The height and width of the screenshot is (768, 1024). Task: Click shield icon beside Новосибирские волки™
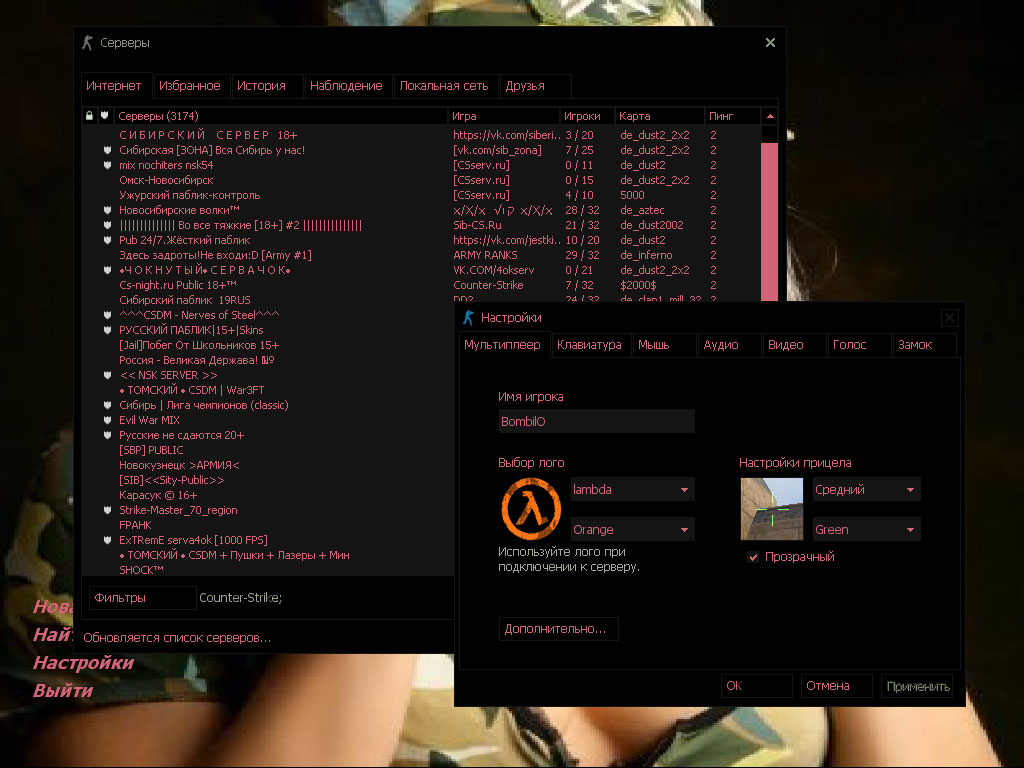pos(108,210)
